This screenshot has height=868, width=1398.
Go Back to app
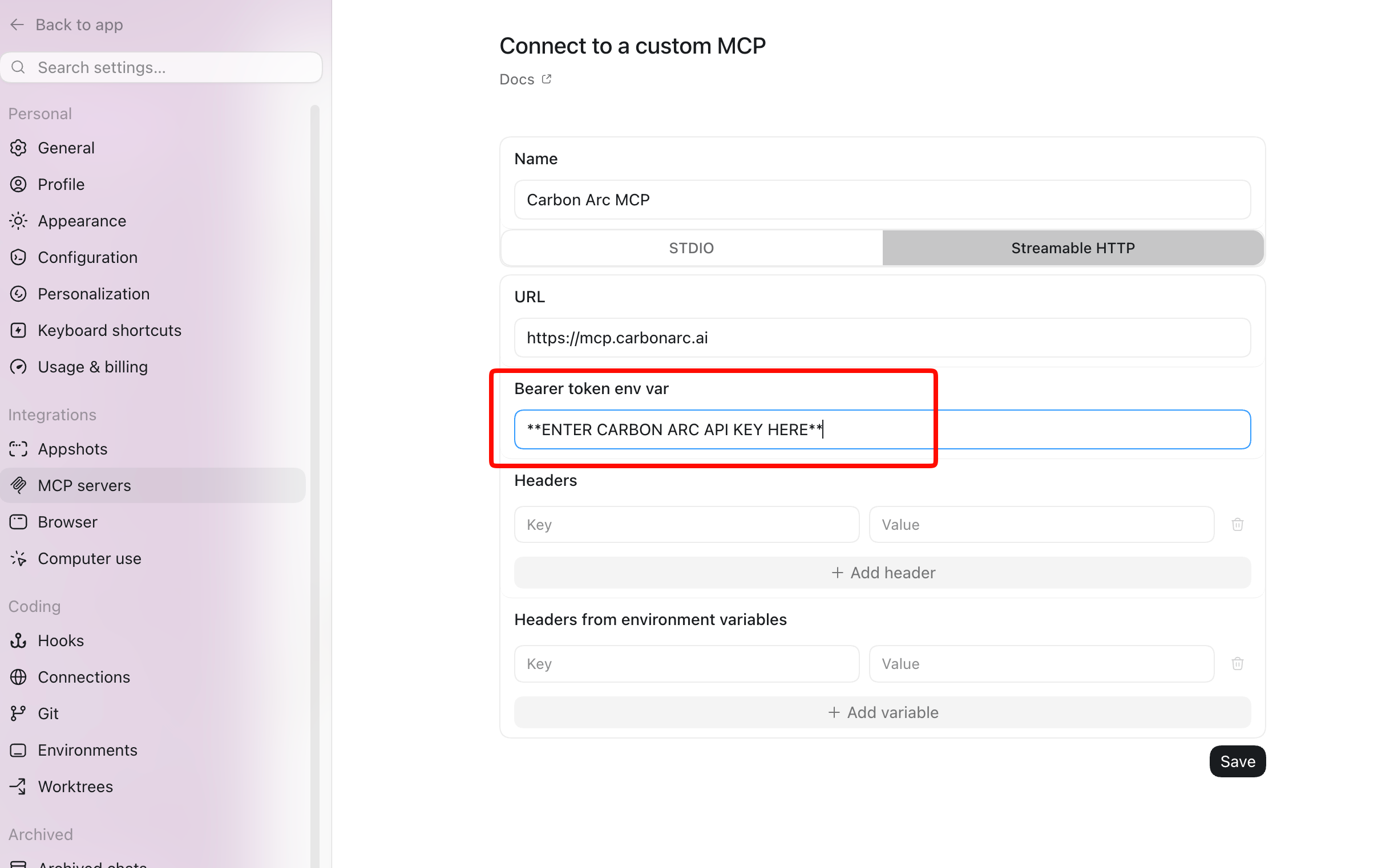pos(67,25)
